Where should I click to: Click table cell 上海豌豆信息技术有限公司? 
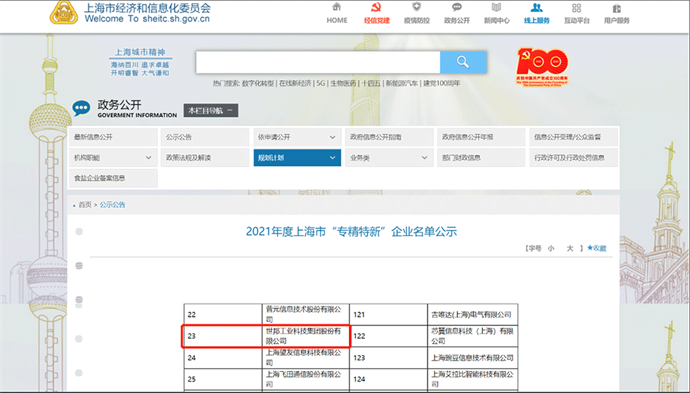472,357
